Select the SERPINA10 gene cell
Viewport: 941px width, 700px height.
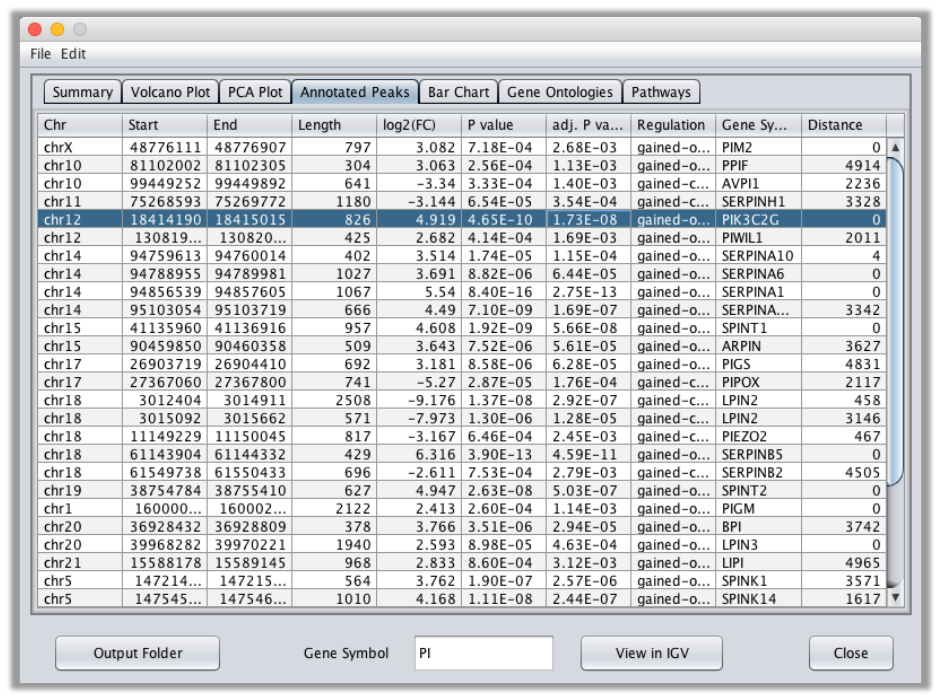(x=758, y=256)
